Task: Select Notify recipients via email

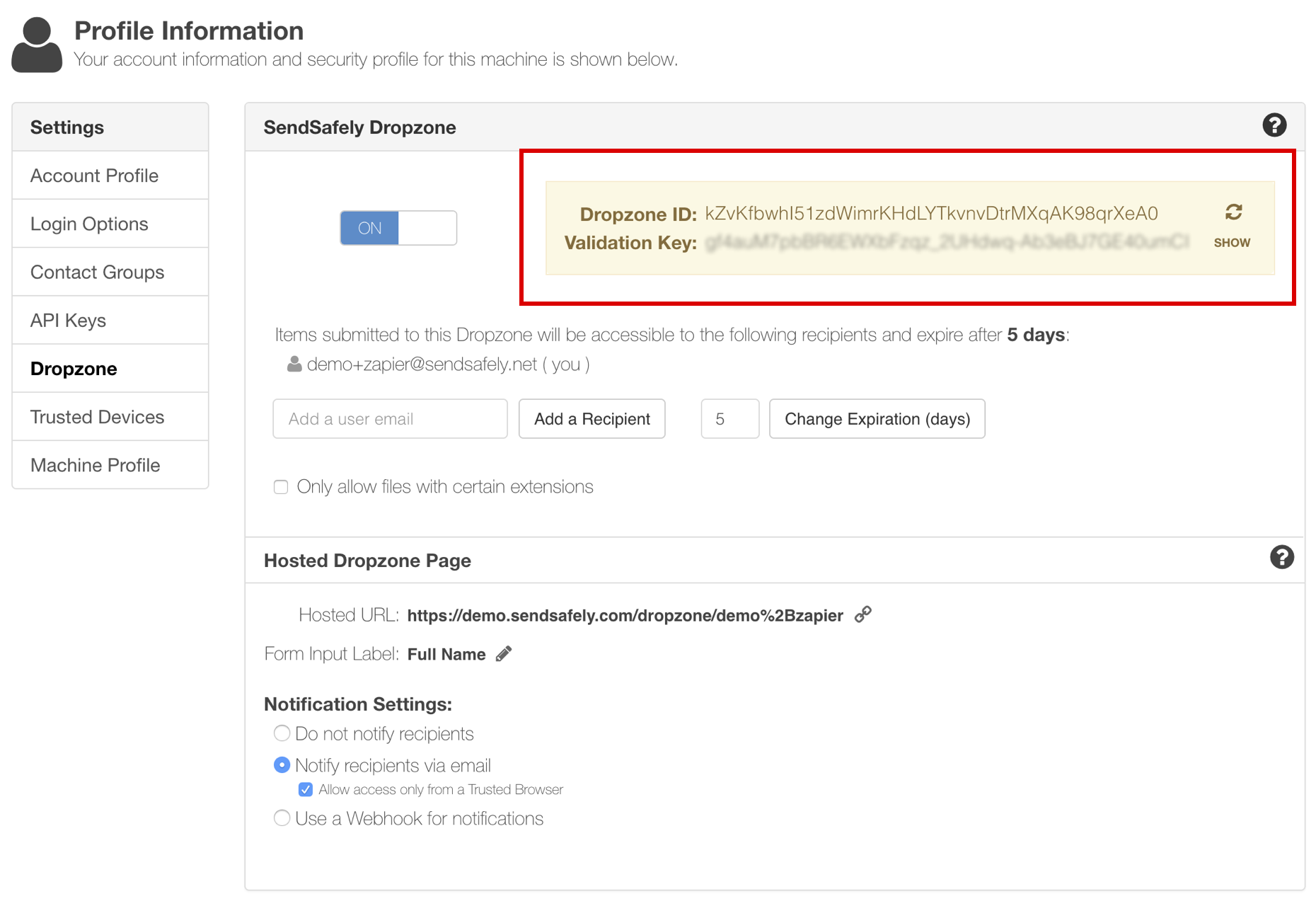Action: coord(282,765)
